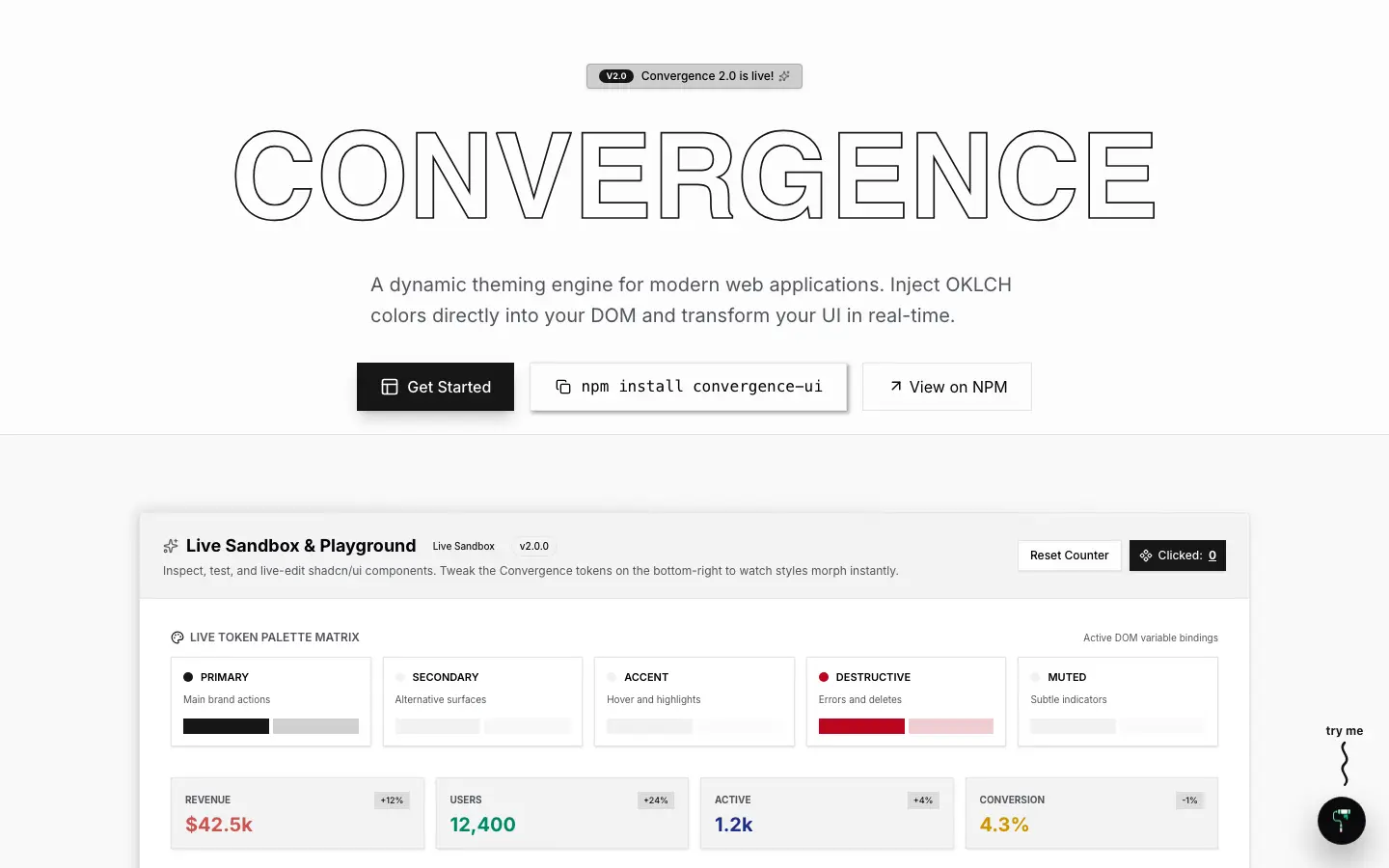The height and width of the screenshot is (868, 1389).
Task: Click the 'Hover and highlights' description
Action: [654, 699]
